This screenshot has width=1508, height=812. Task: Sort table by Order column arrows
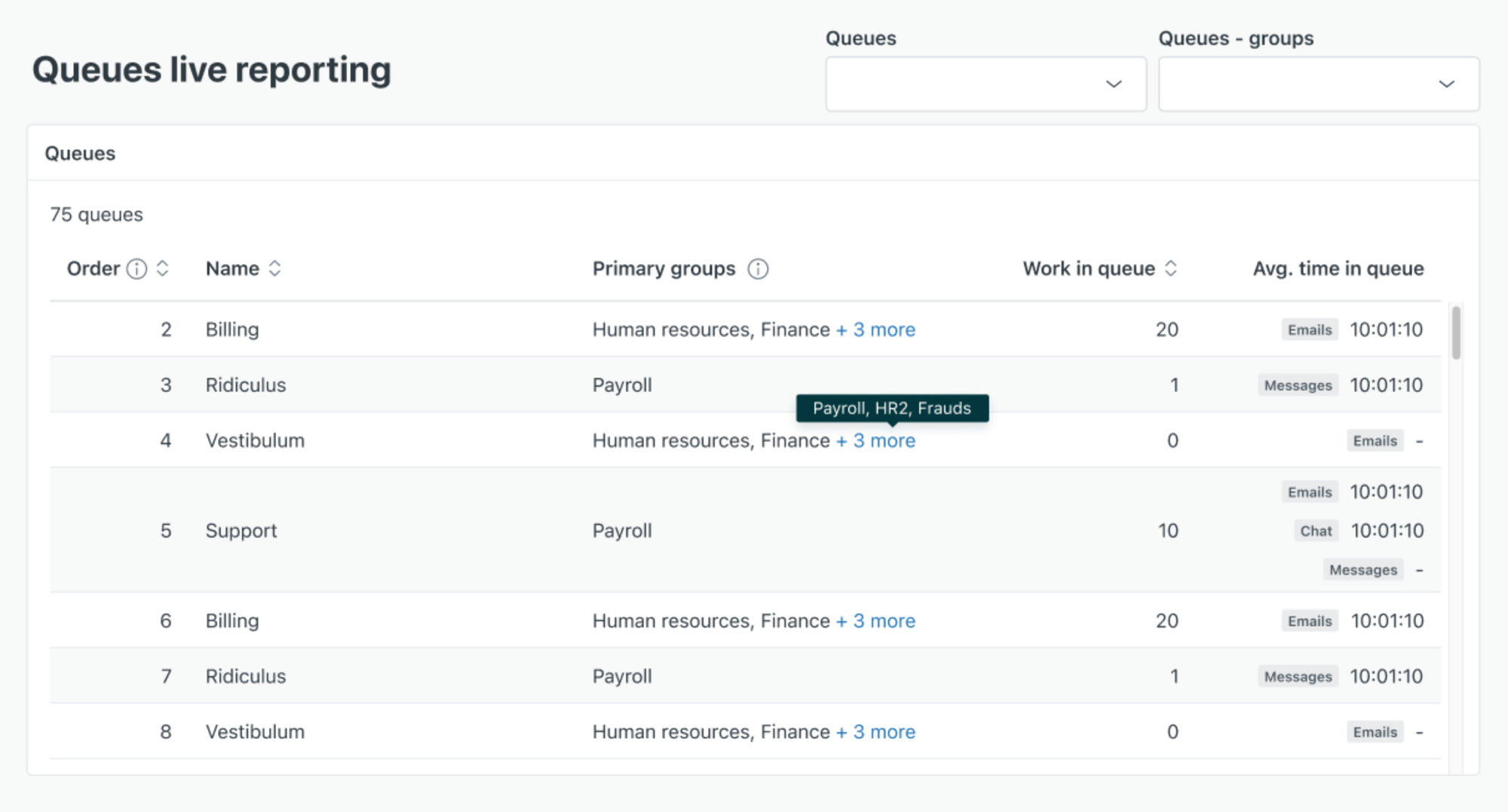tap(162, 269)
